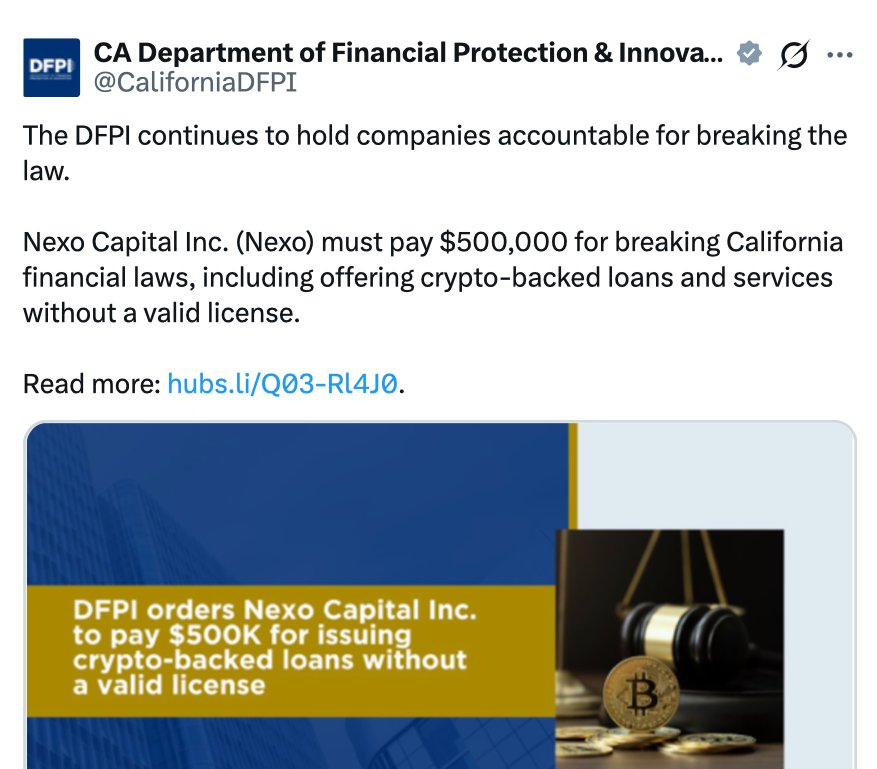
Task: Click the vertical gold stripe above photo
Action: coord(573,476)
